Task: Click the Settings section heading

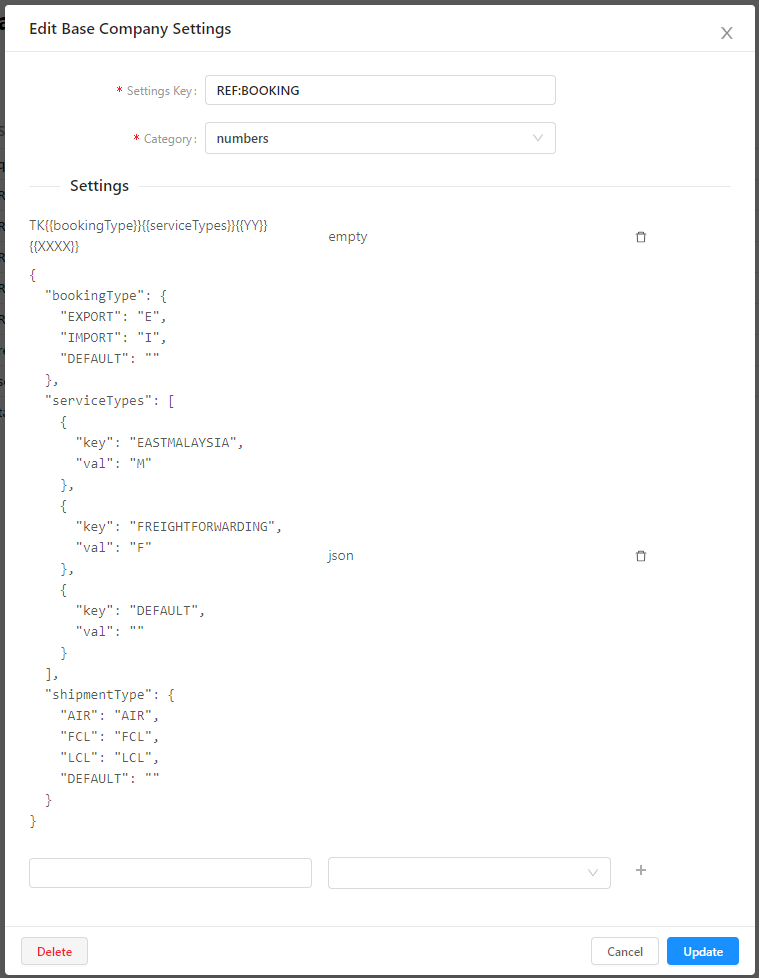Action: click(99, 186)
